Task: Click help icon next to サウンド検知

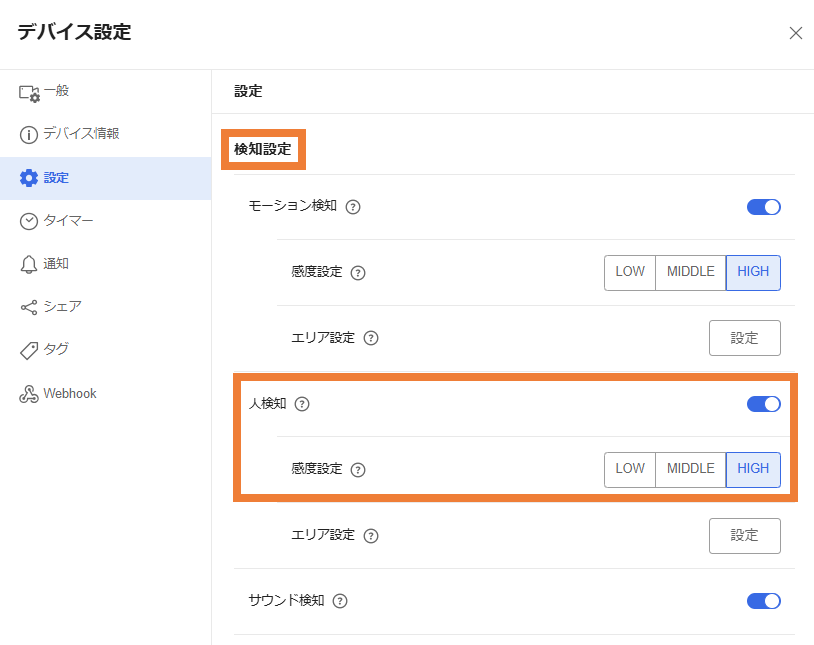Action: [x=340, y=601]
